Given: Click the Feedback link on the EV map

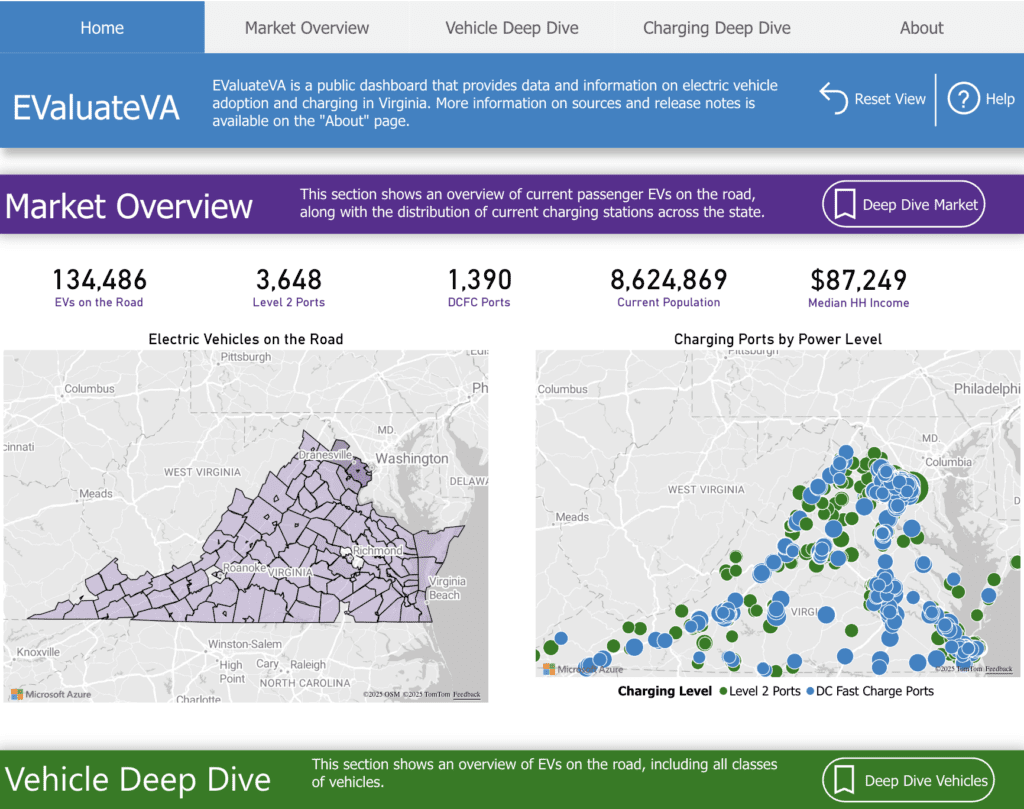Looking at the screenshot, I should pyautogui.click(x=466, y=694).
